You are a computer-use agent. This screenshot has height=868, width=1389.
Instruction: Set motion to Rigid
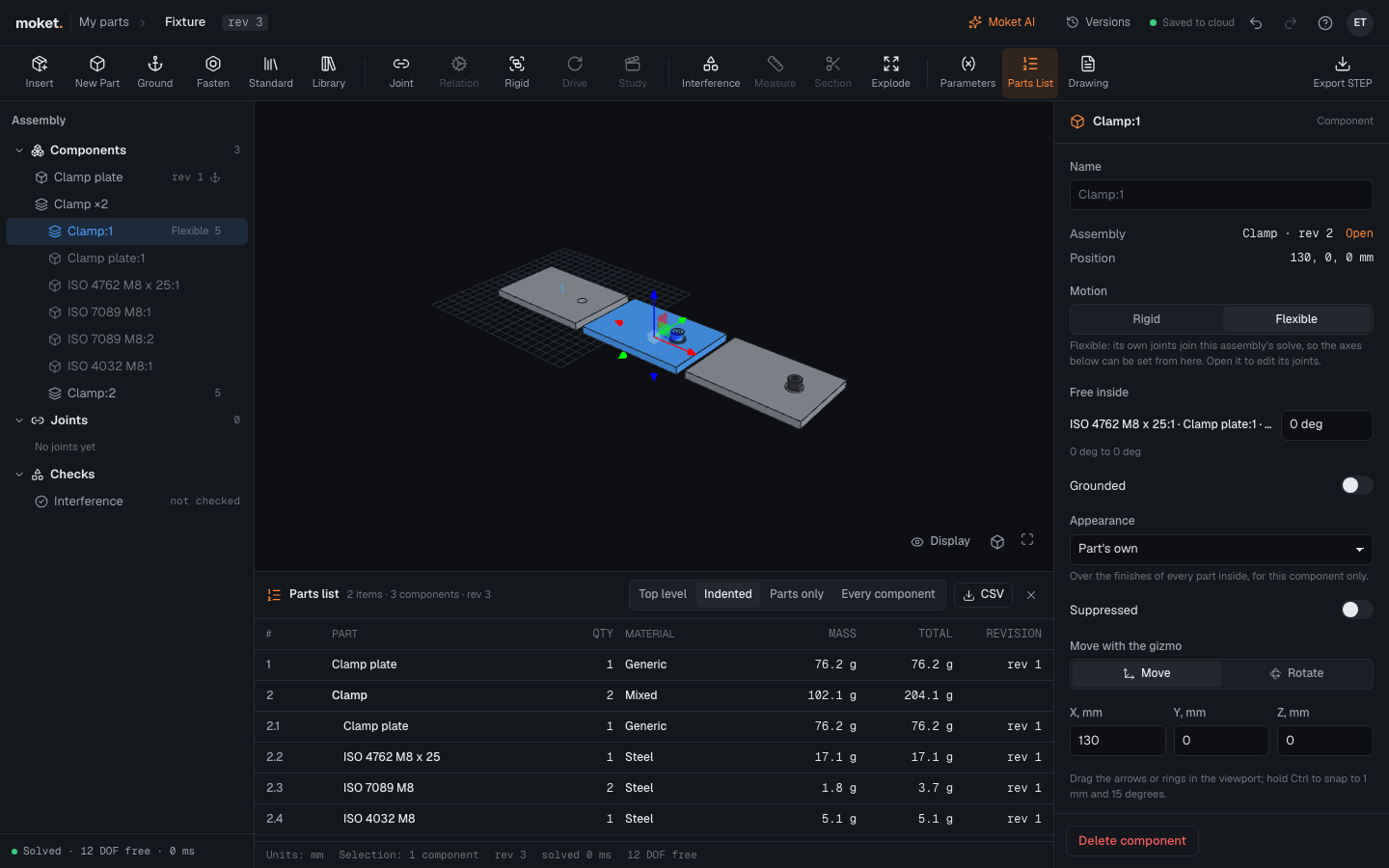coord(1146,319)
